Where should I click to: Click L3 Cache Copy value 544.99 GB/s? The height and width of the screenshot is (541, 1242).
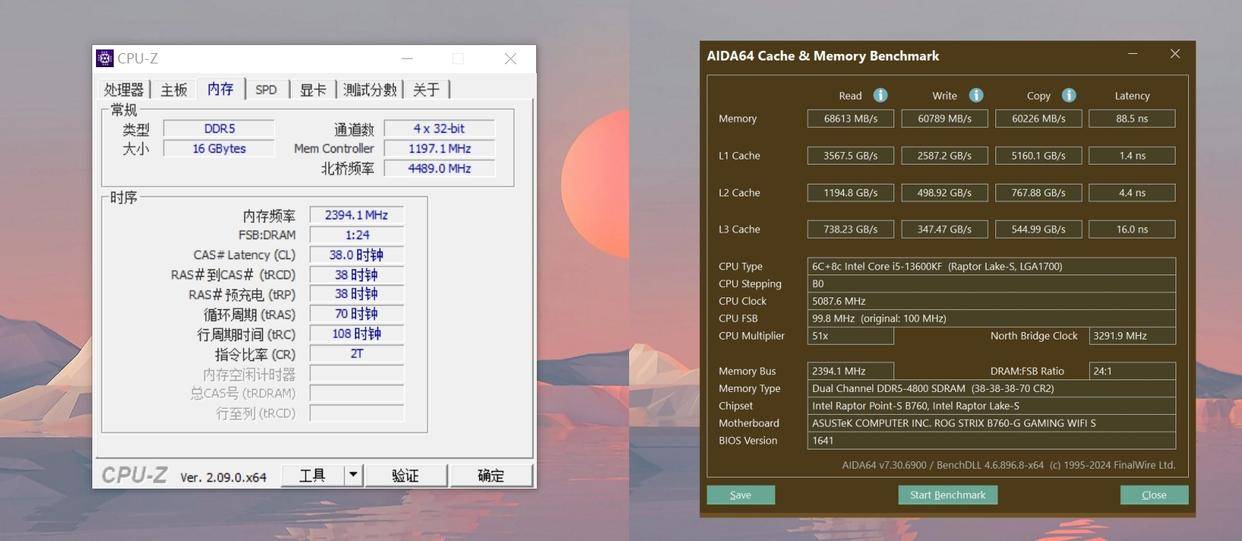point(1038,229)
